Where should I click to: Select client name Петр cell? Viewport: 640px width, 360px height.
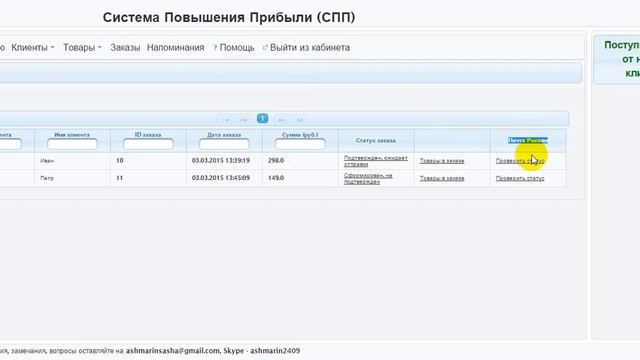[x=72, y=178]
